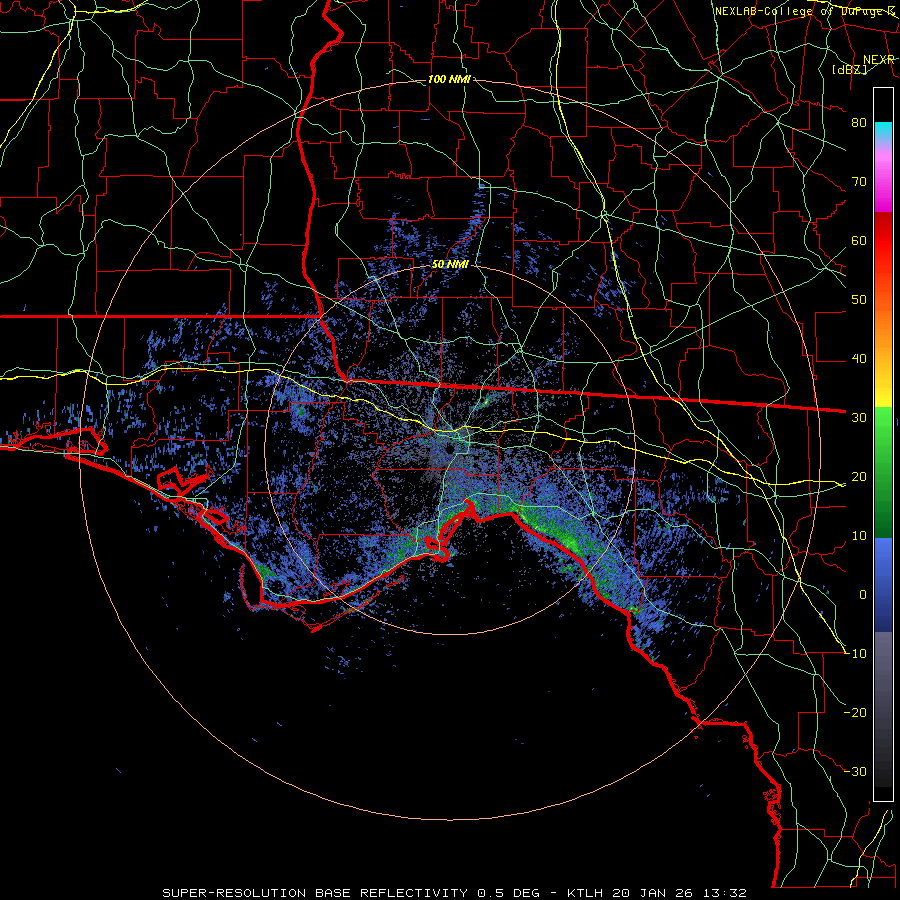Image resolution: width=900 pixels, height=900 pixels.
Task: Click the 20 value on the dBZ scale
Action: point(859,477)
